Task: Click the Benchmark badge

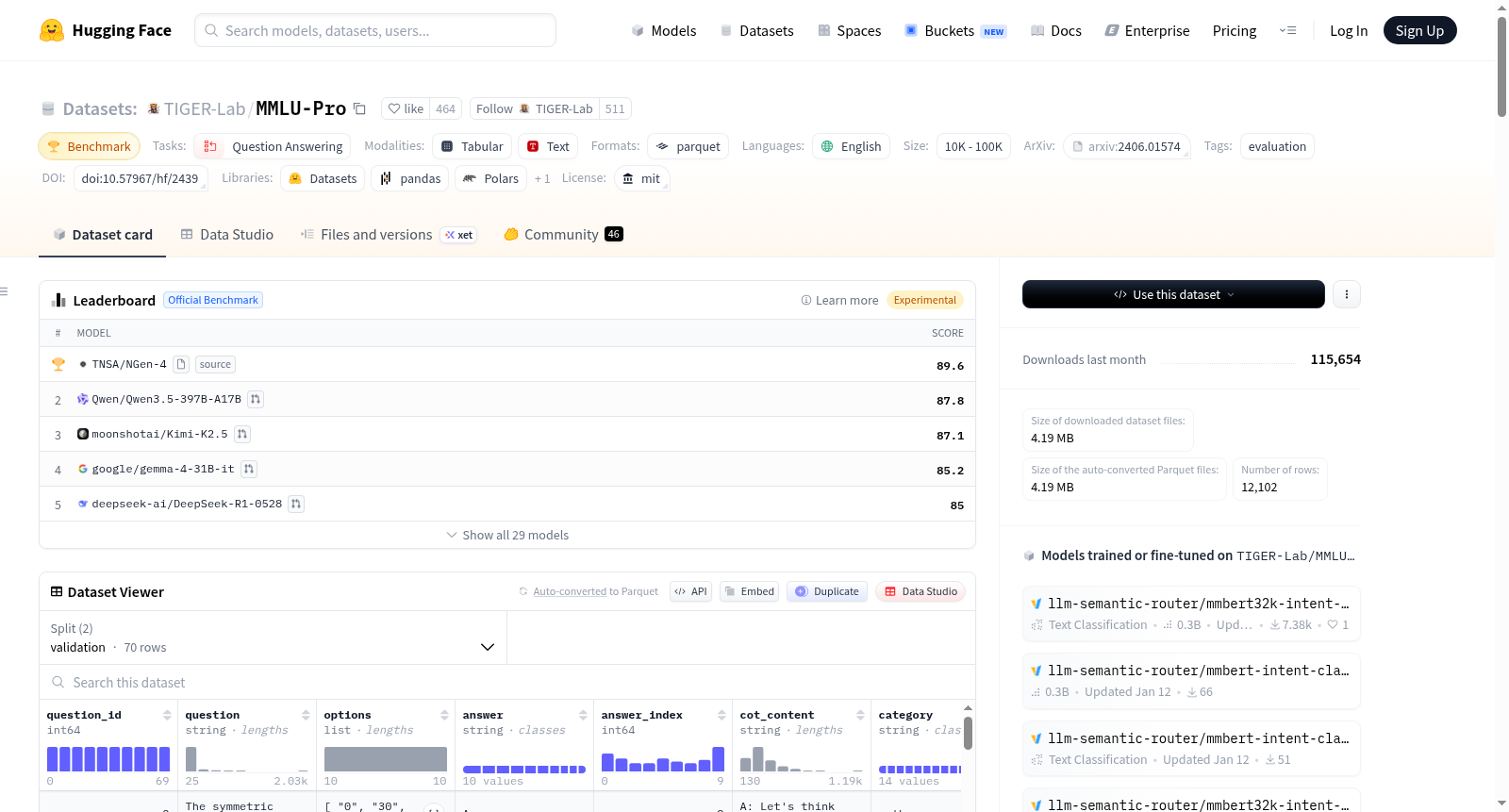Action: (89, 146)
